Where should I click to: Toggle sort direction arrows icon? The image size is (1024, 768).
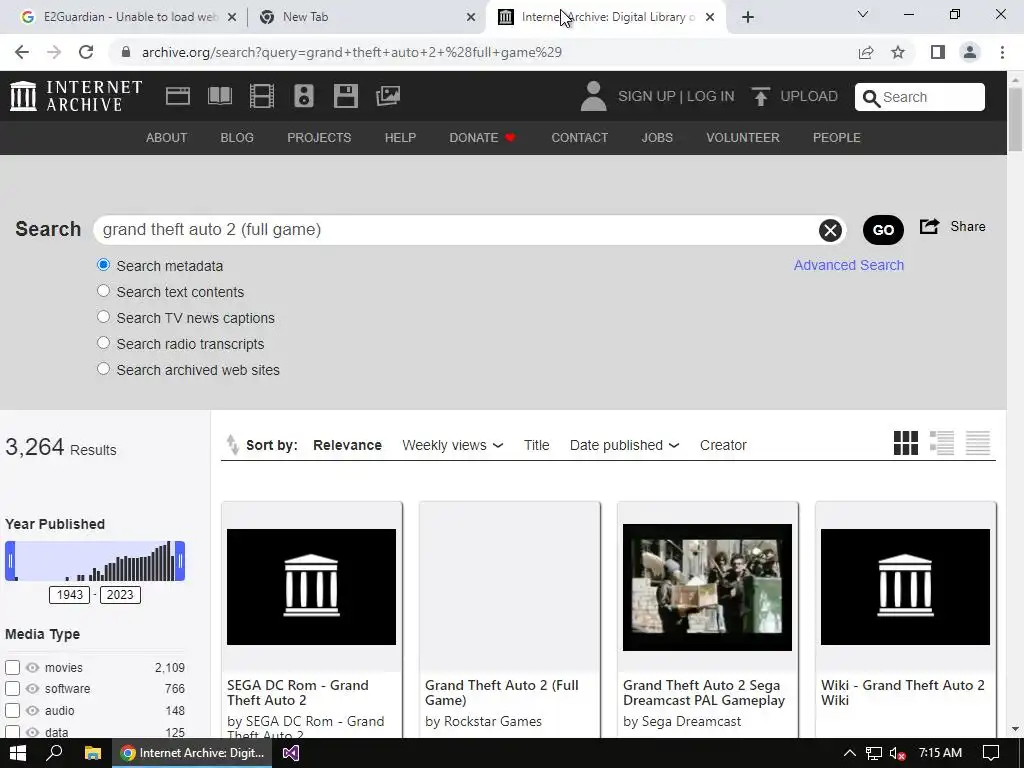tap(232, 445)
